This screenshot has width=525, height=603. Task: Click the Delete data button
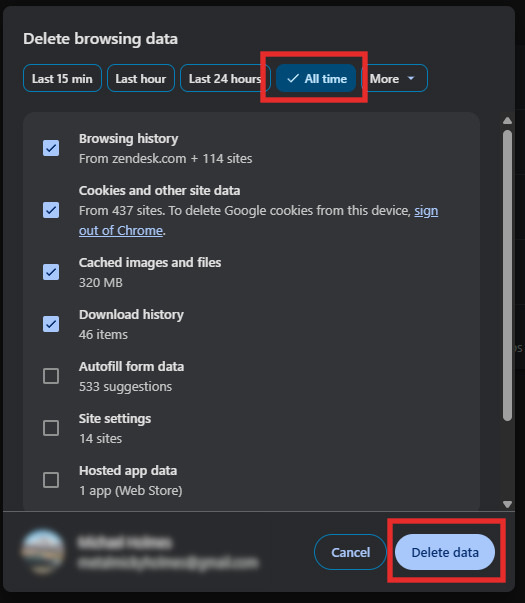[x=445, y=552]
